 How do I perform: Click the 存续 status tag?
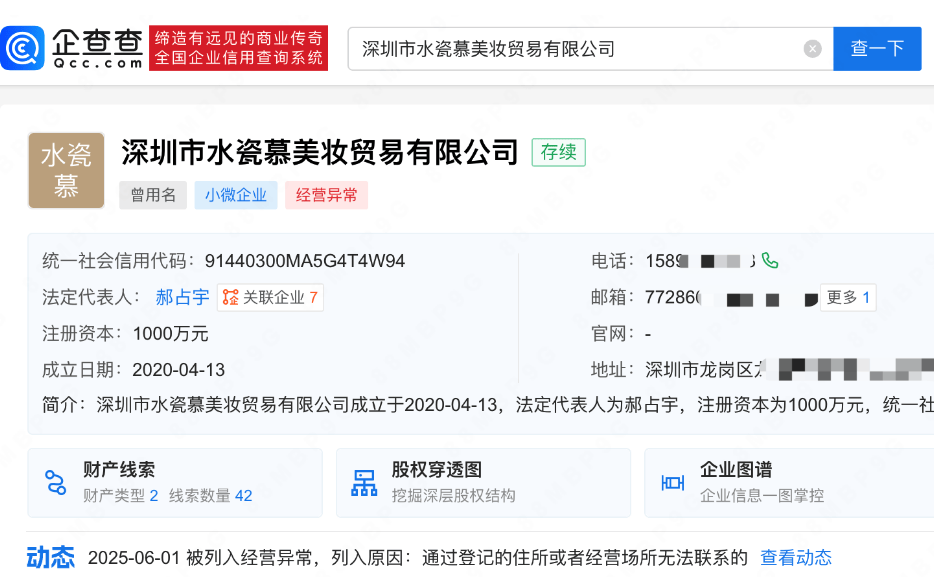pos(558,152)
